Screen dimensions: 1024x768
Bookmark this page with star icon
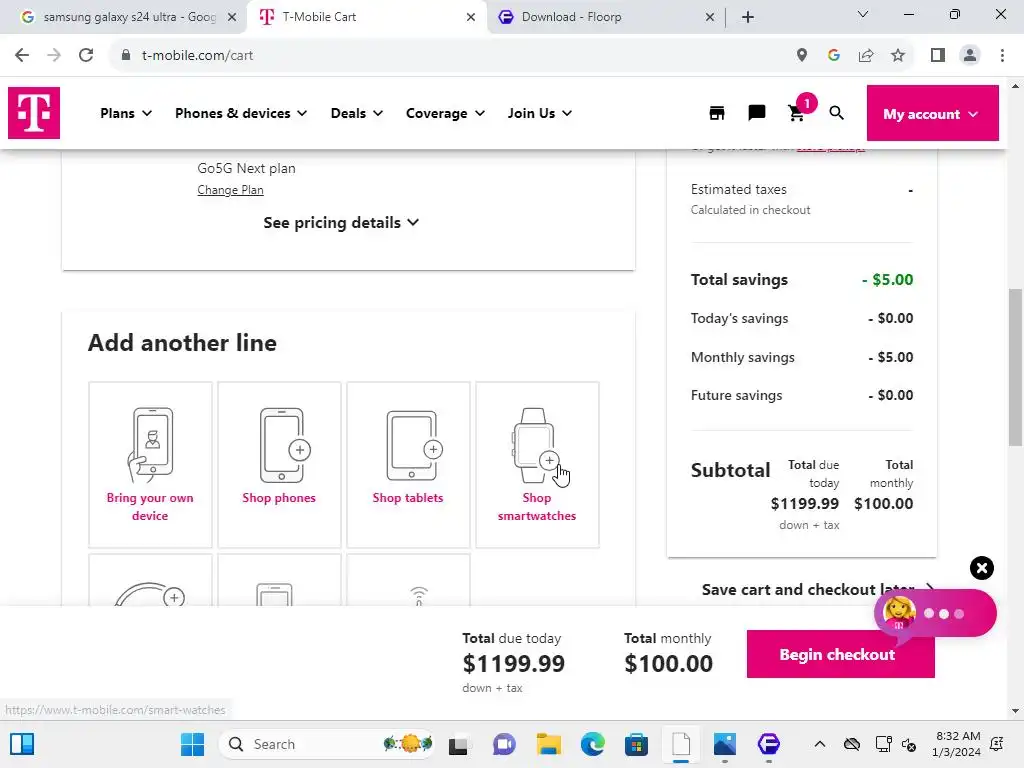click(x=898, y=55)
